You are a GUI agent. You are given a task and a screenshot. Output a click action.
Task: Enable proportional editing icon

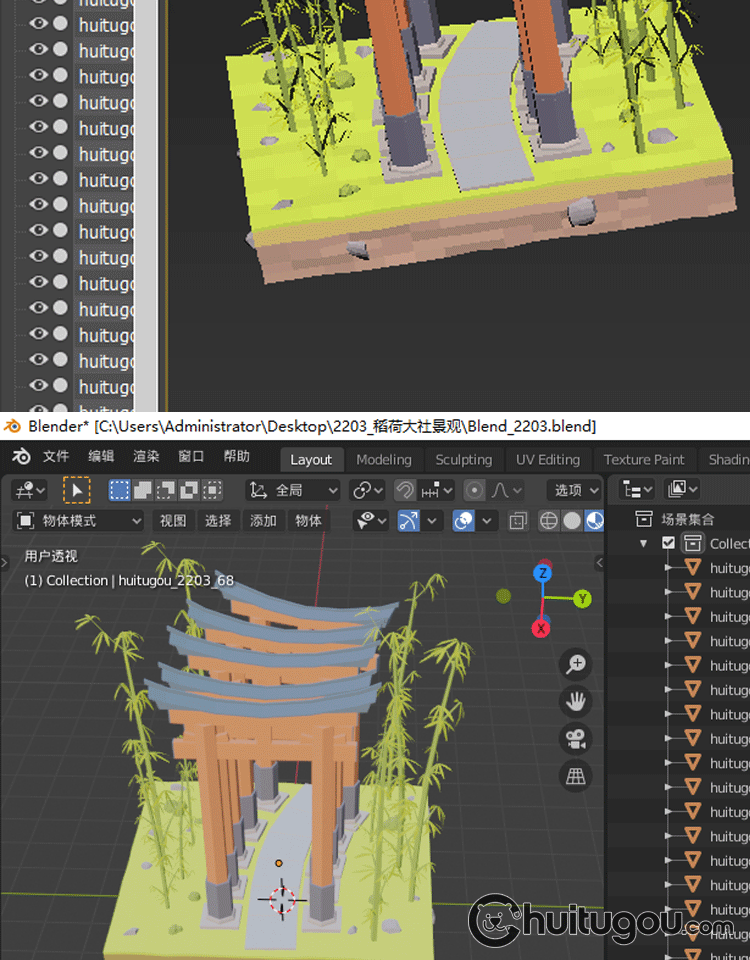475,490
